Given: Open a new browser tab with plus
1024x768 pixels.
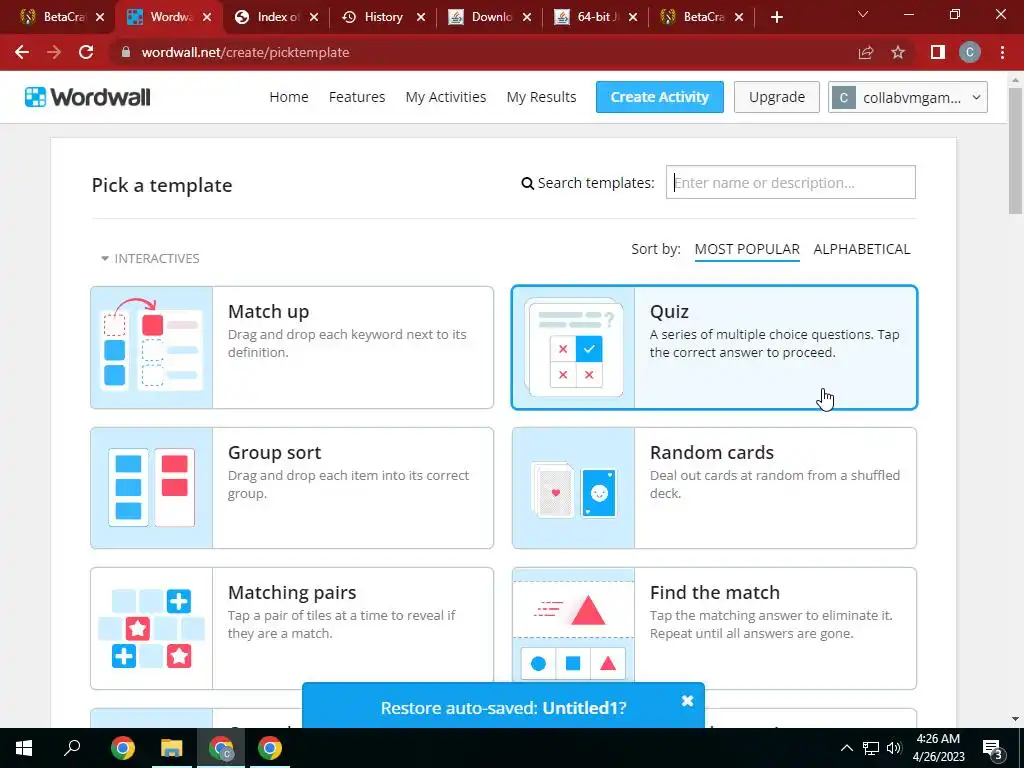Looking at the screenshot, I should [776, 17].
